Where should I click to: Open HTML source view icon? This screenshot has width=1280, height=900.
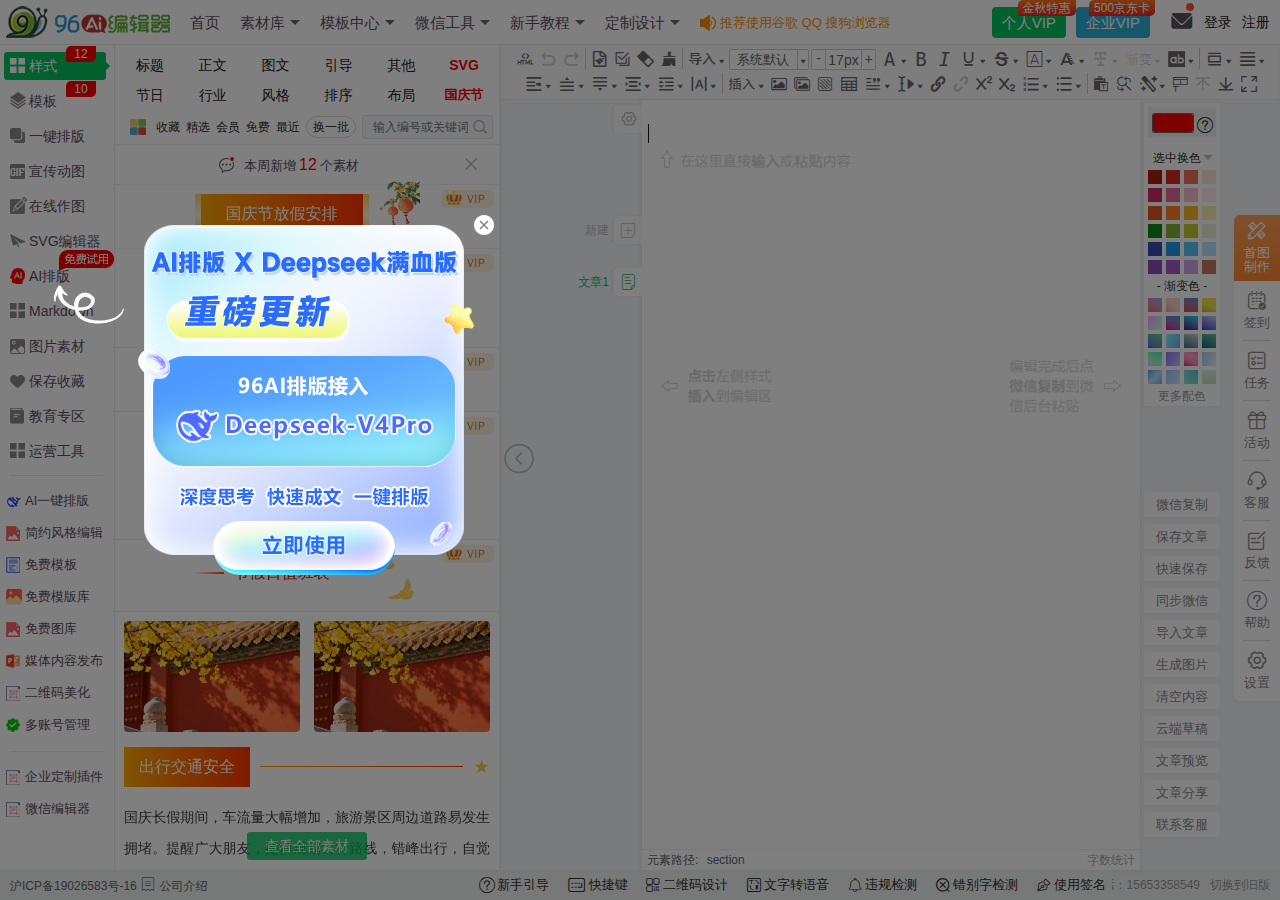[525, 59]
